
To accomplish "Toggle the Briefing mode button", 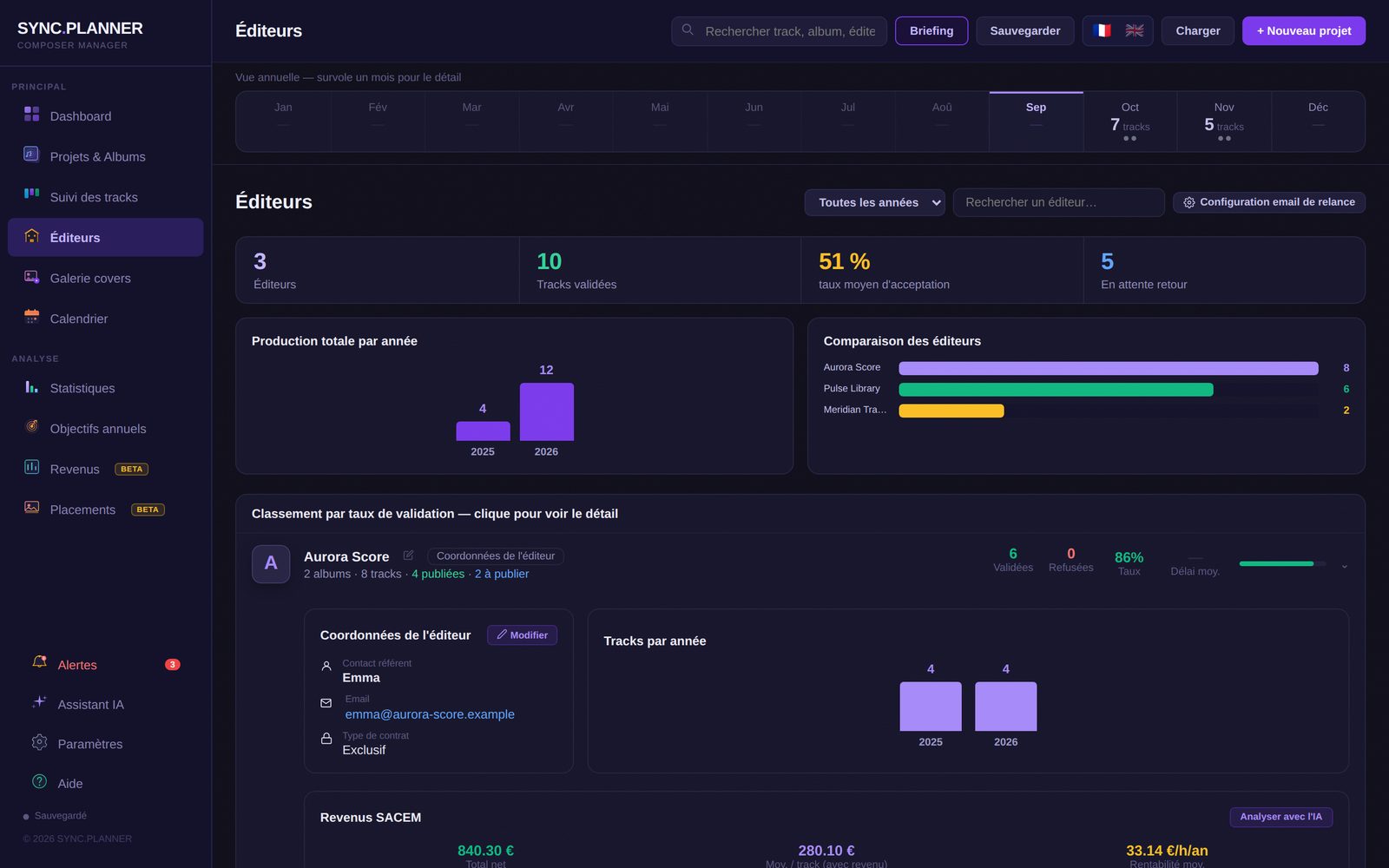I will tap(931, 30).
